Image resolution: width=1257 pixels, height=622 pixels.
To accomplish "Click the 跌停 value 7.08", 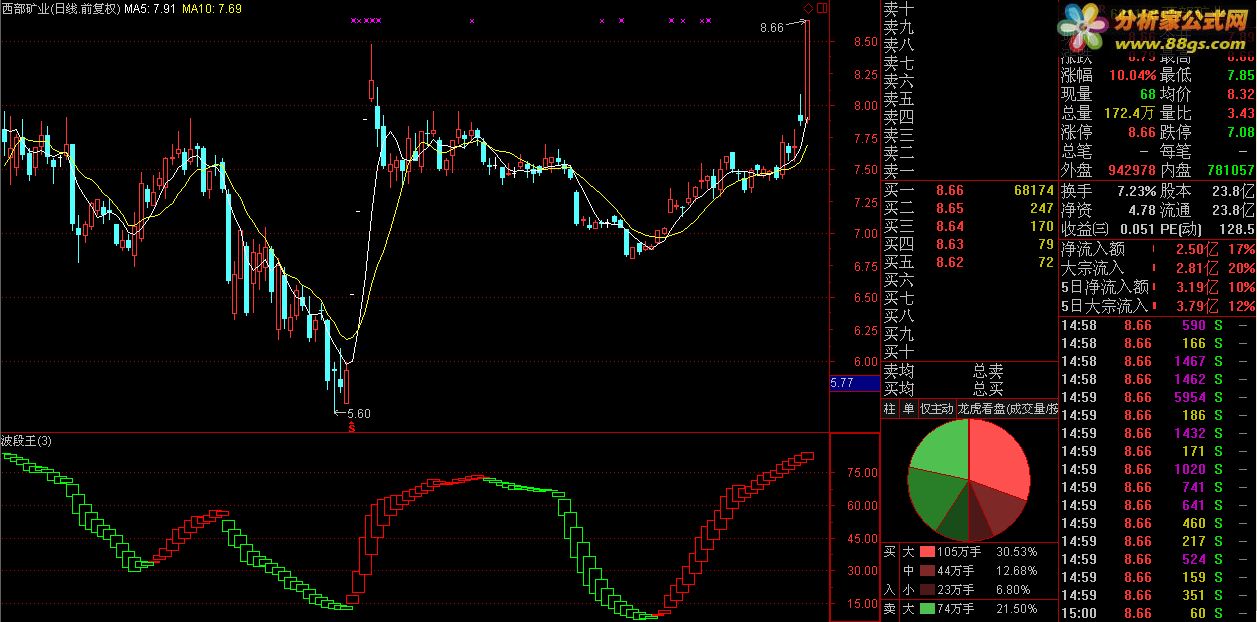I will tap(1240, 132).
